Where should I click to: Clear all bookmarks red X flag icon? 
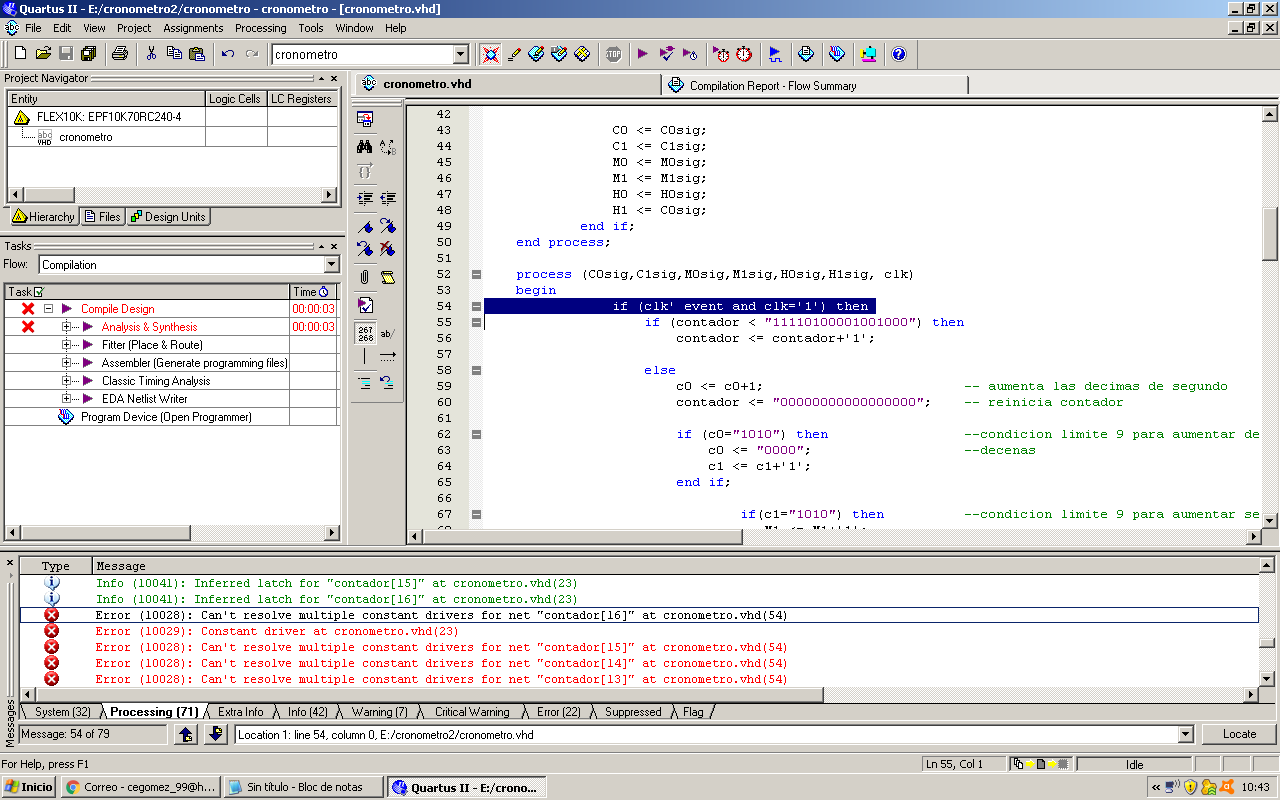coord(388,248)
